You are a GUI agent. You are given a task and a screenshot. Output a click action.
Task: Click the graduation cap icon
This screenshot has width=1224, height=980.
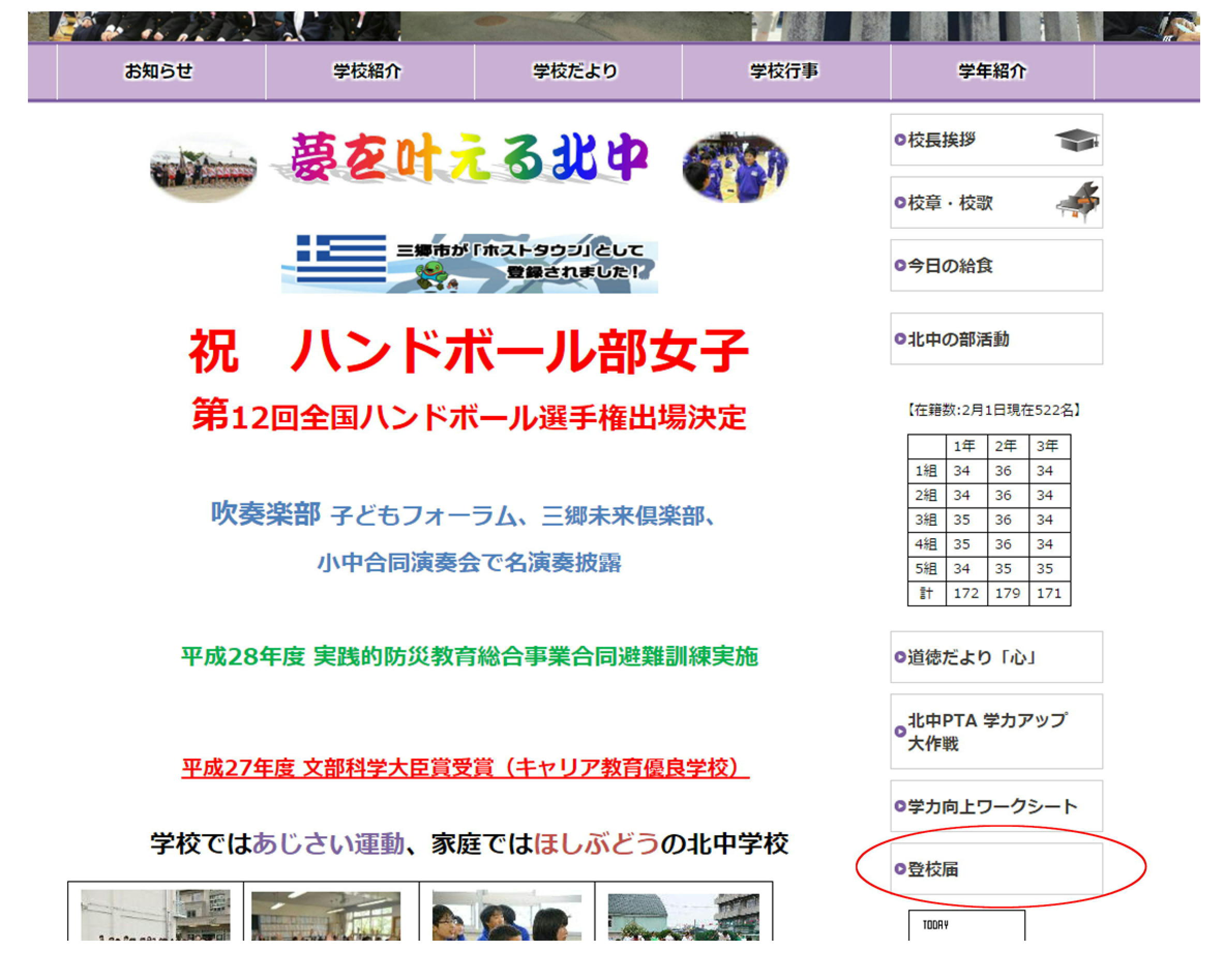(x=1077, y=140)
